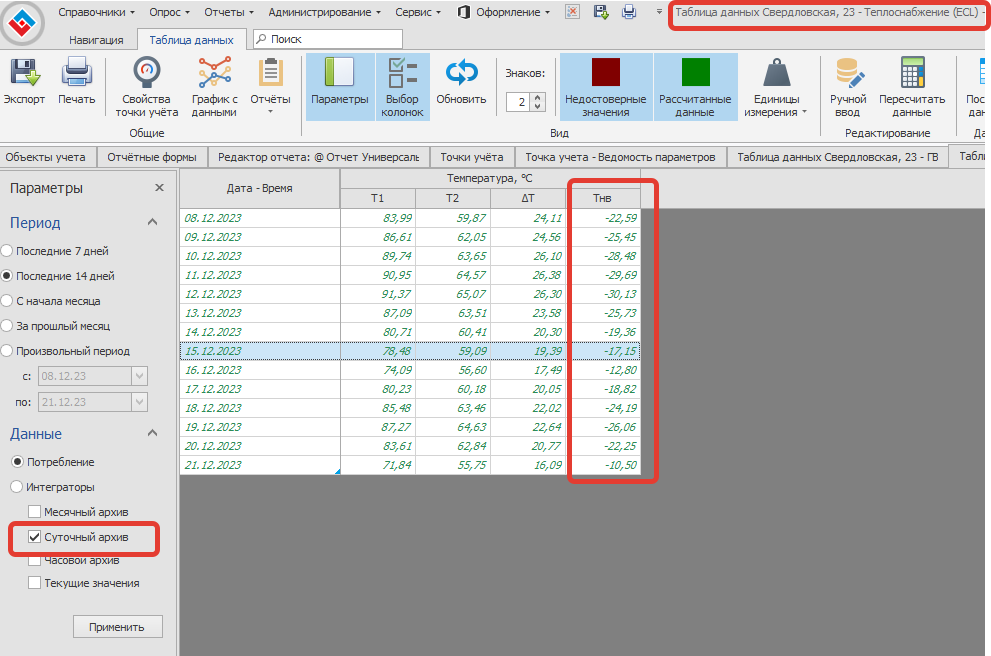The width and height of the screenshot is (991, 656).
Task: Click quick-access red X grid icon
Action: pos(572,11)
